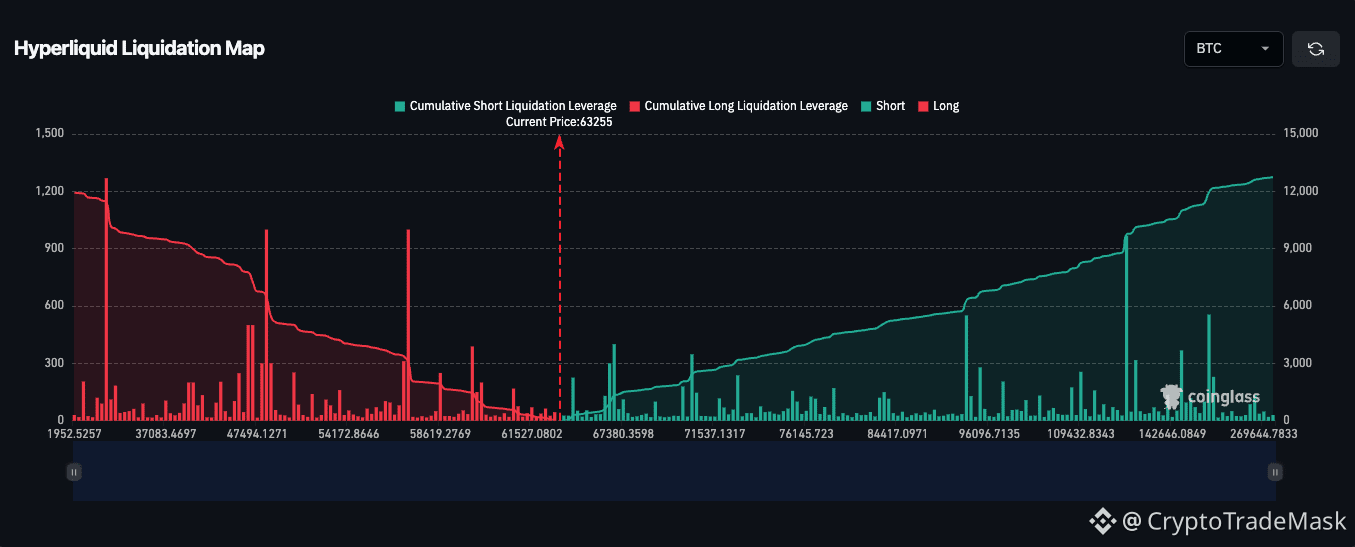Click left y-axis value 600

(55, 306)
